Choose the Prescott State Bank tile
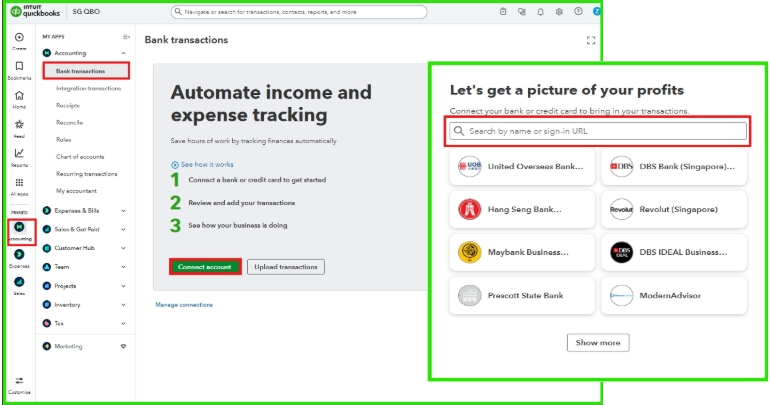The height and width of the screenshot is (405, 770). 522,296
